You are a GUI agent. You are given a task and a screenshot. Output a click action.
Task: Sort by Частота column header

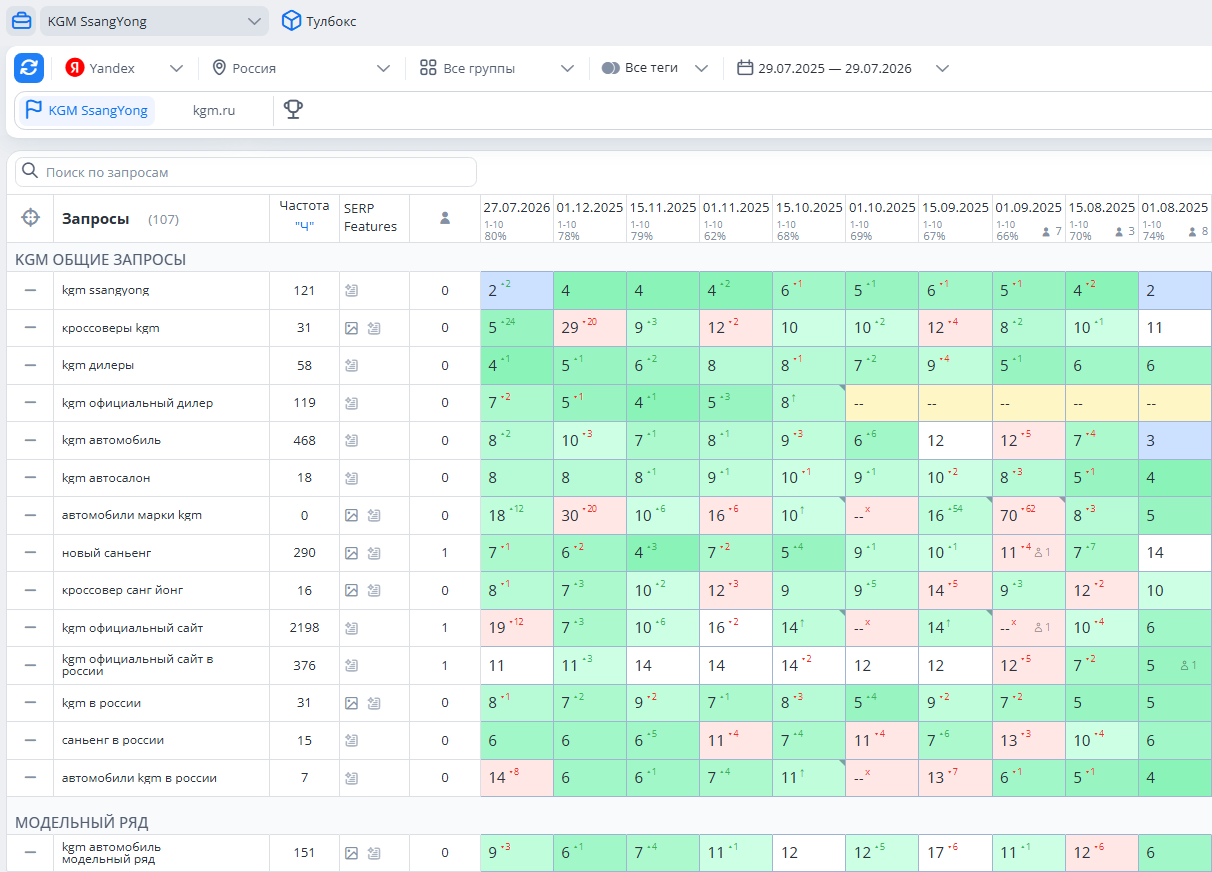coord(304,205)
